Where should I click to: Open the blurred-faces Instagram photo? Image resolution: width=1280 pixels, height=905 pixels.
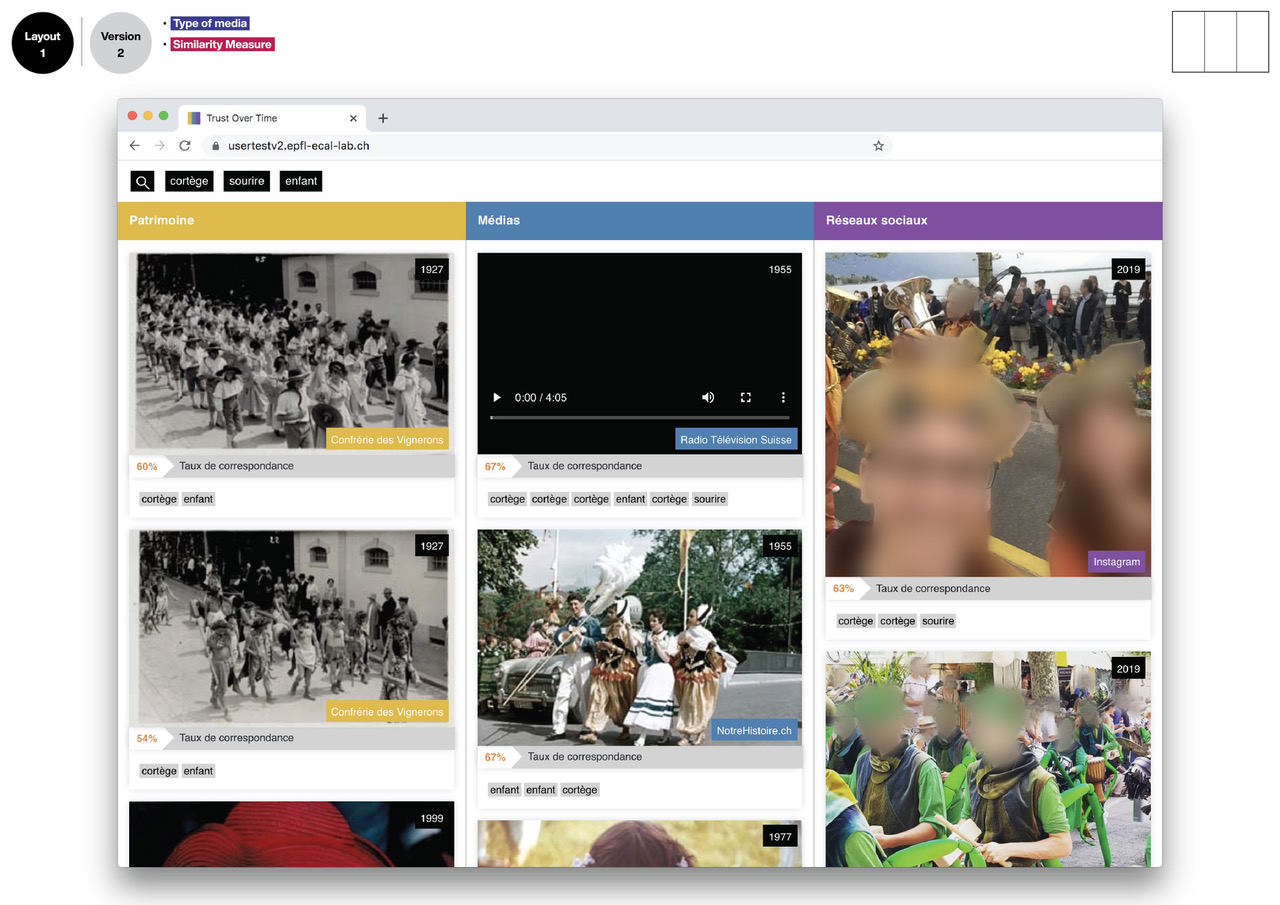(988, 414)
